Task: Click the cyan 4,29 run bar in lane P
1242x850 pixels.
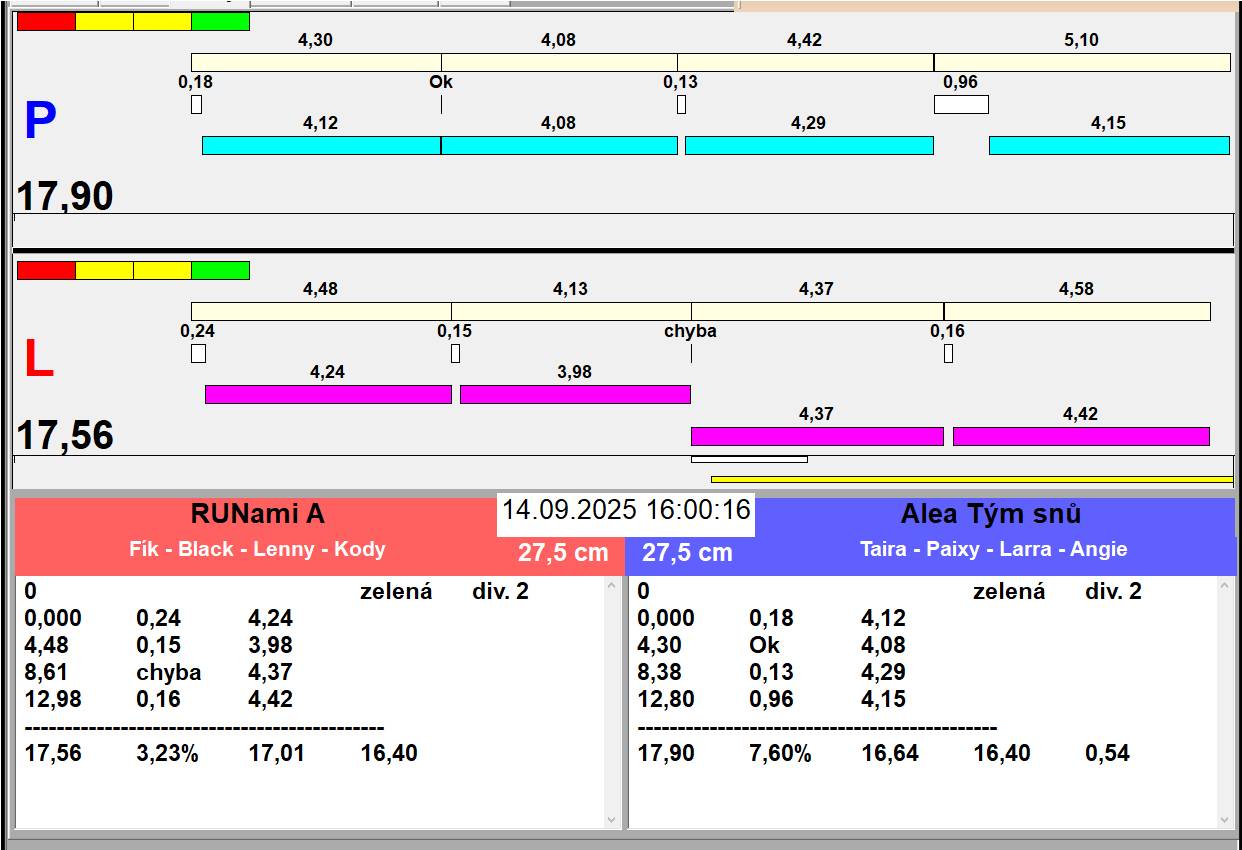Action: [x=808, y=145]
